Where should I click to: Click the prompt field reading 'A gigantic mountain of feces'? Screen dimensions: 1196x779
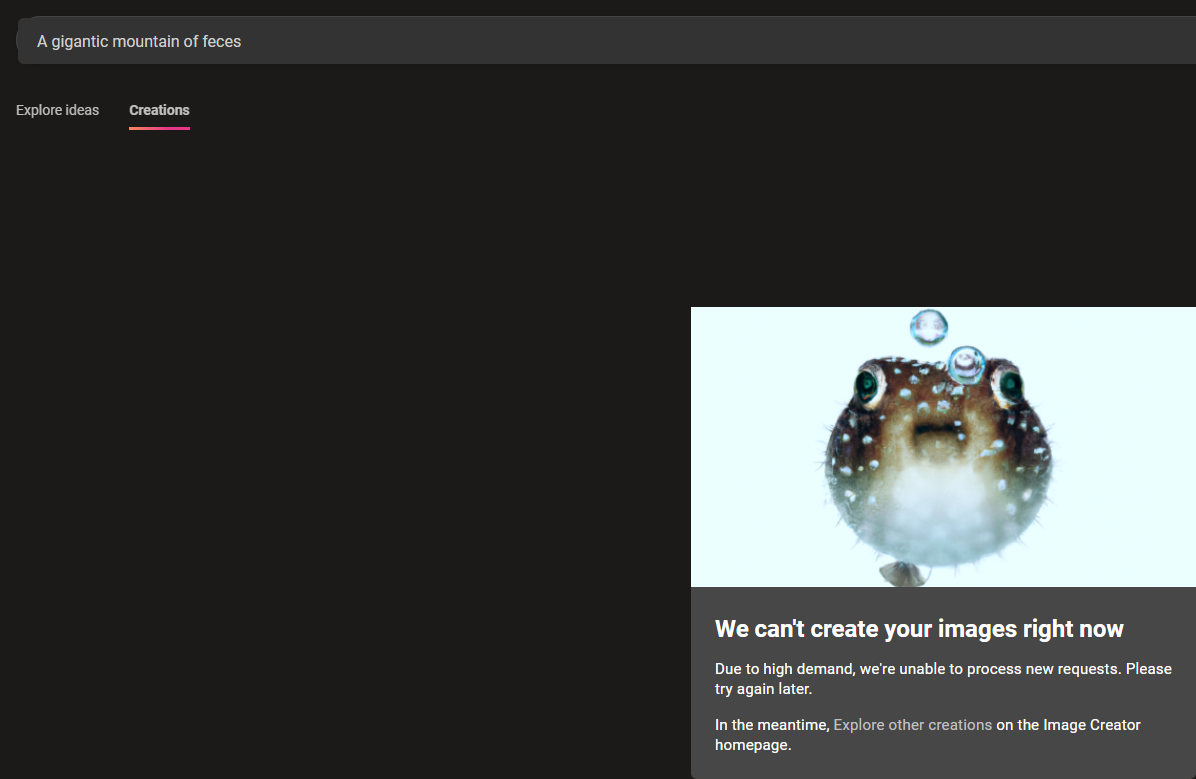tap(606, 41)
